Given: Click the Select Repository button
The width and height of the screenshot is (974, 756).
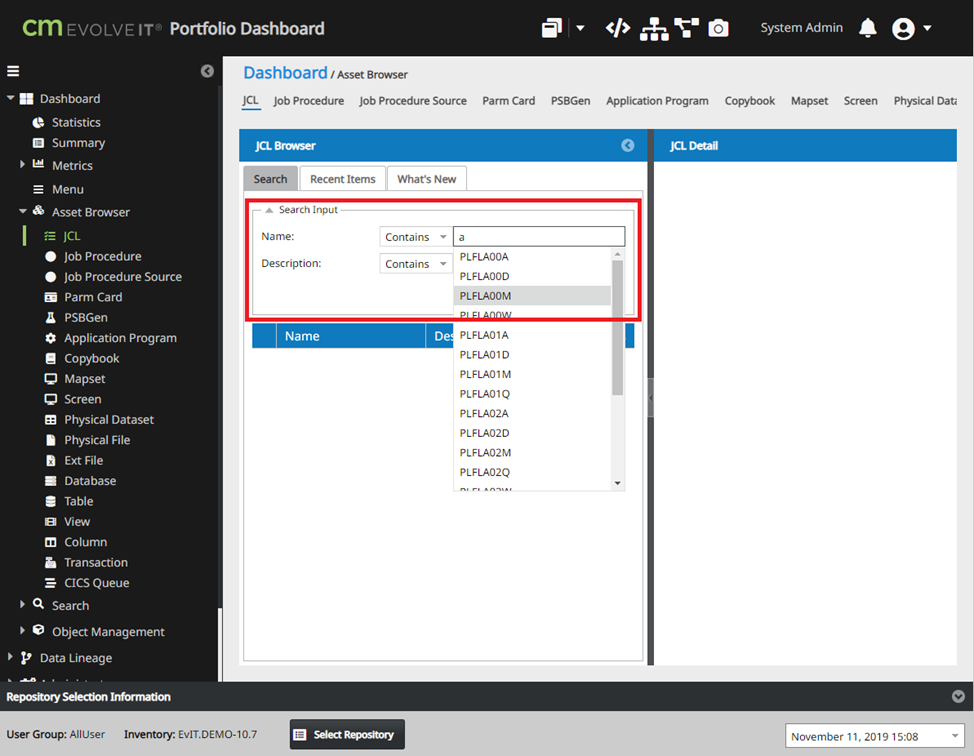Looking at the screenshot, I should pyautogui.click(x=347, y=734).
